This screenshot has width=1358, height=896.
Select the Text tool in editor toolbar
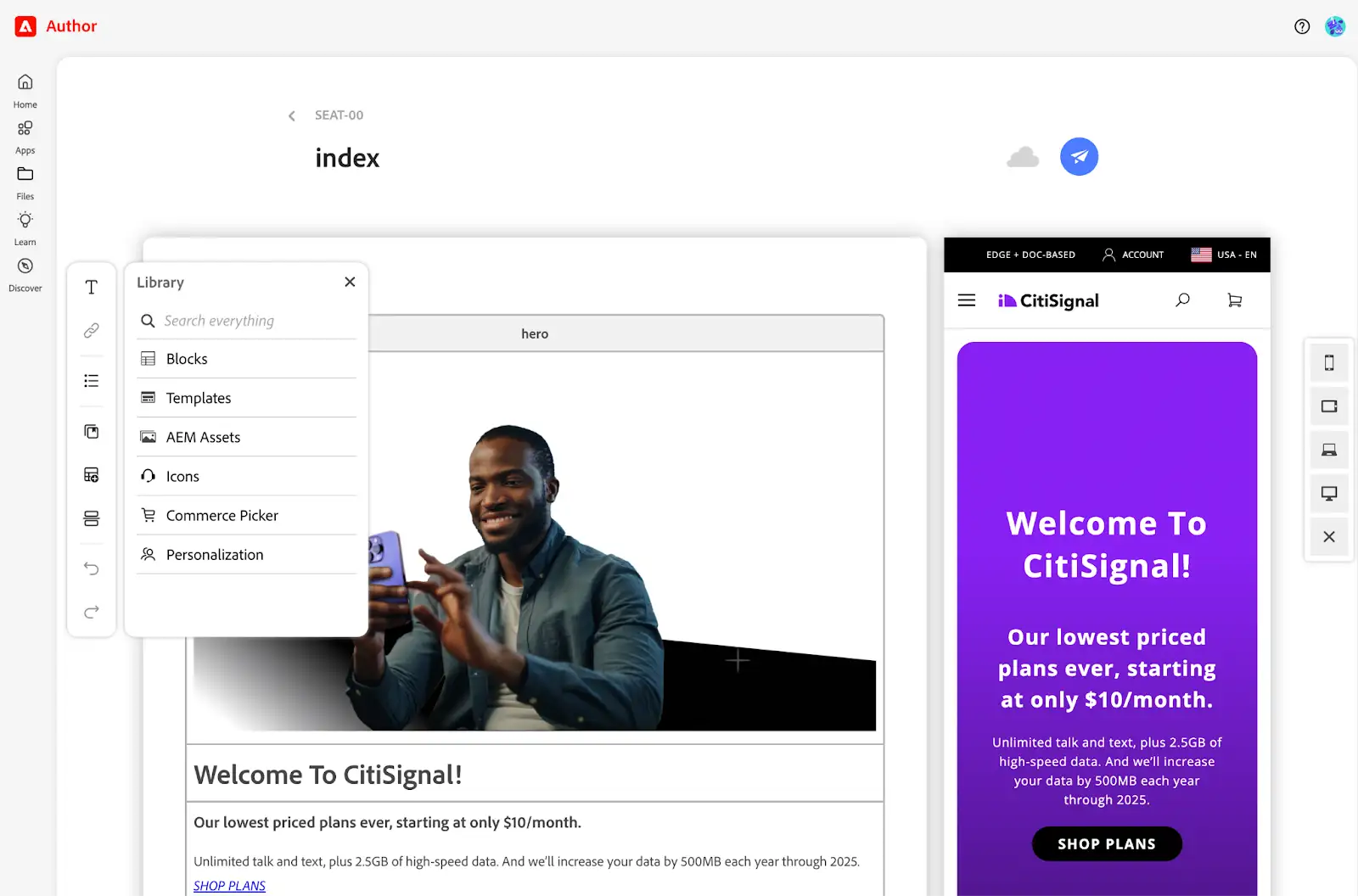[92, 287]
